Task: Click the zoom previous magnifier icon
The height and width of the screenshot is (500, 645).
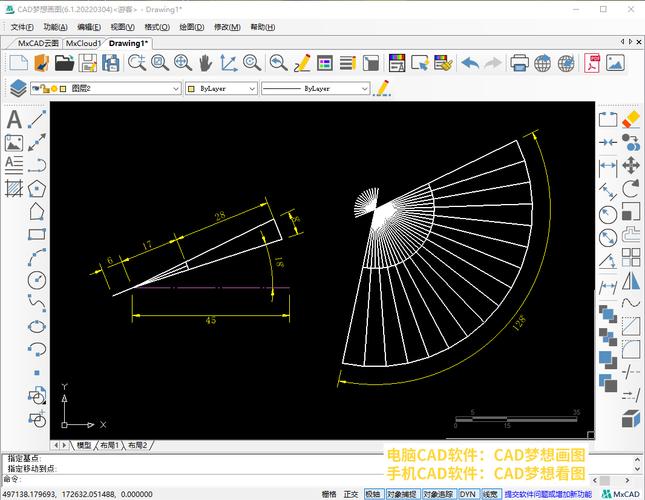Action: (278, 63)
